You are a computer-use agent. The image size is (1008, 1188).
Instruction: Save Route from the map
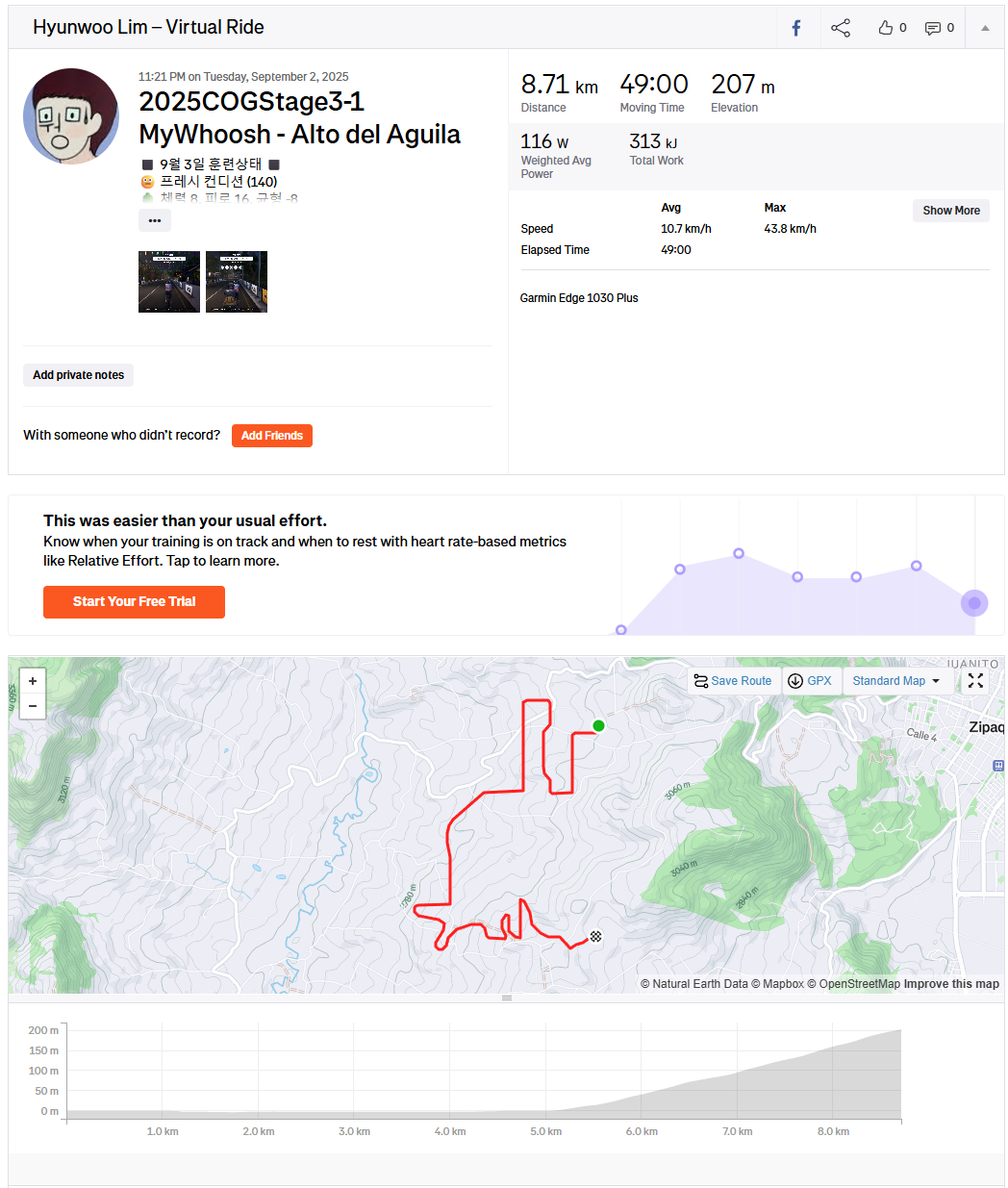733,681
